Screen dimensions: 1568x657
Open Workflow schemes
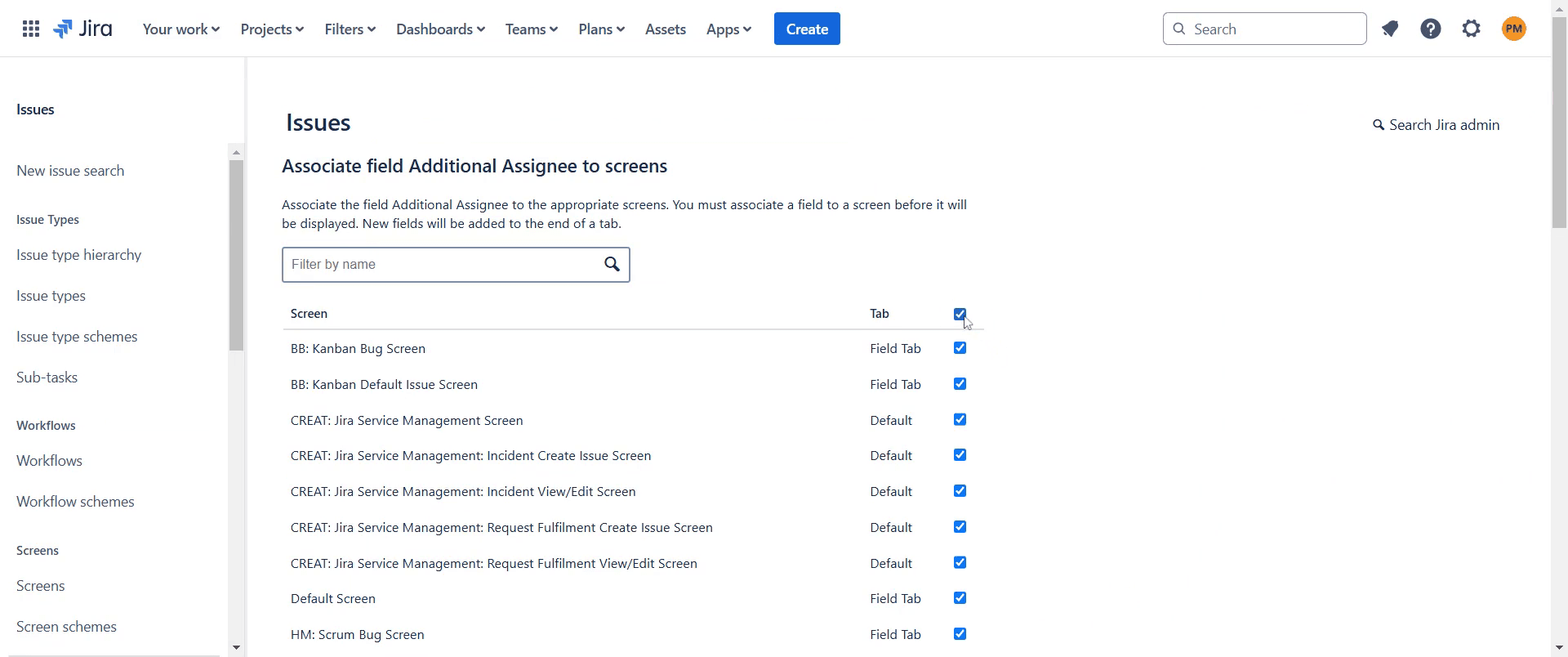(75, 502)
